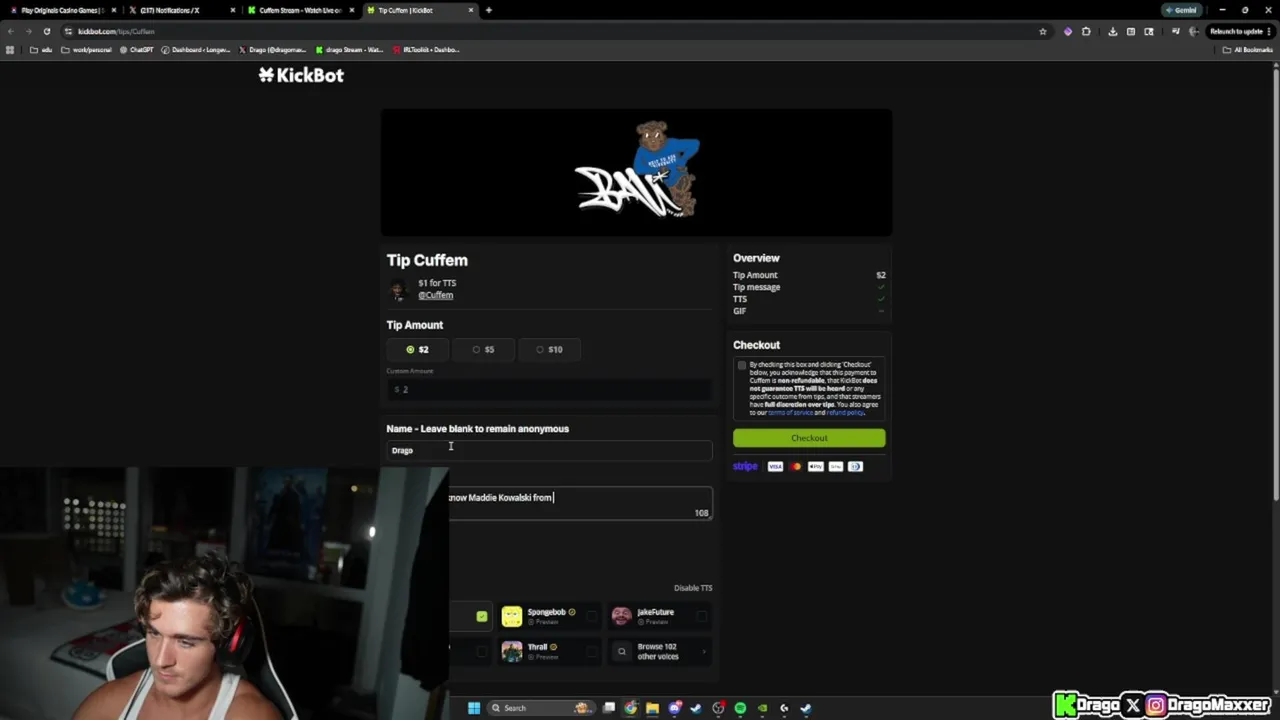Open the edu bookmarks folder
The image size is (1280, 720).
point(41,49)
